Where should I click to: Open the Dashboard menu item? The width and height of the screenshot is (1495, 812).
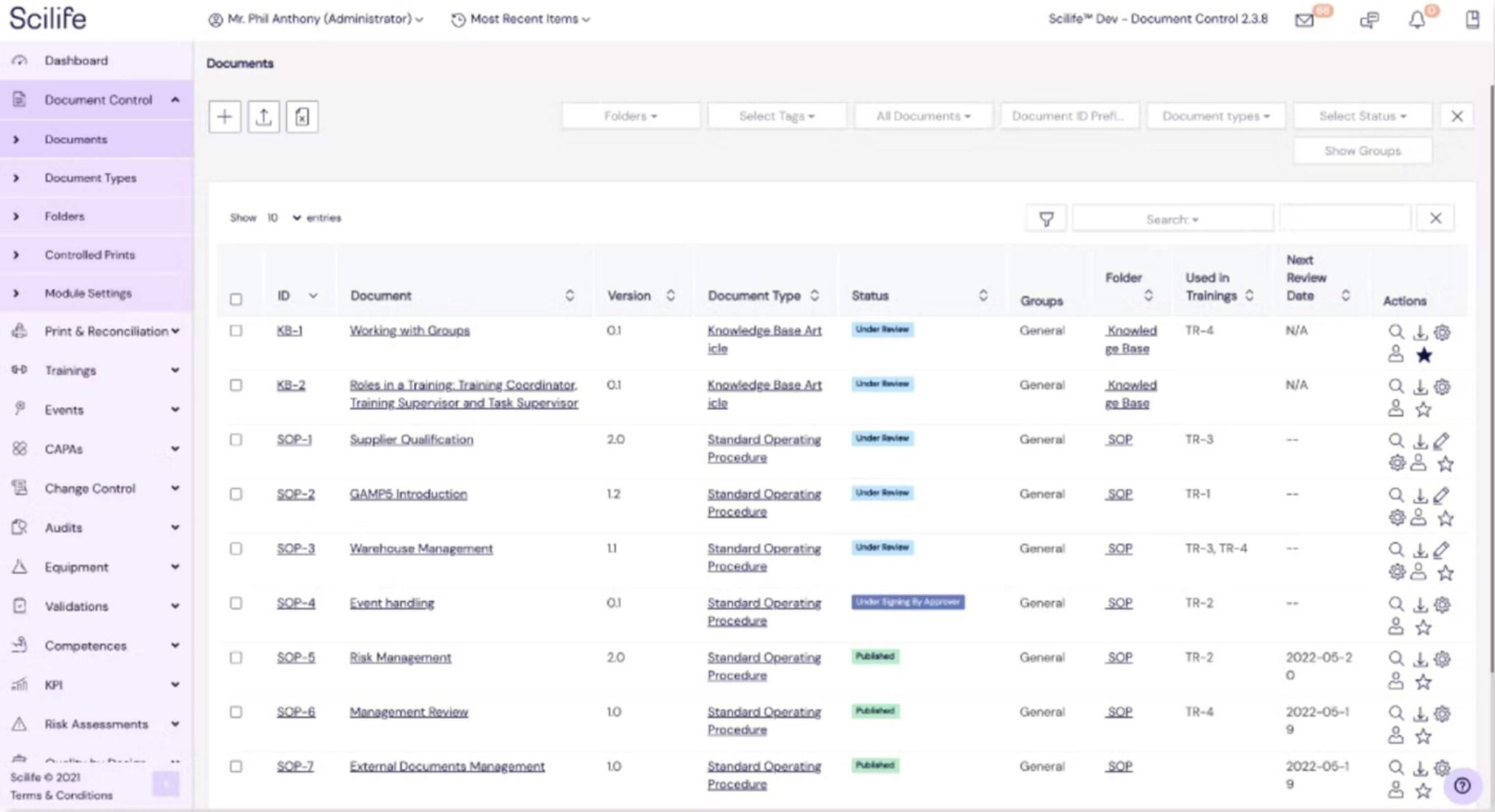pyautogui.click(x=76, y=60)
